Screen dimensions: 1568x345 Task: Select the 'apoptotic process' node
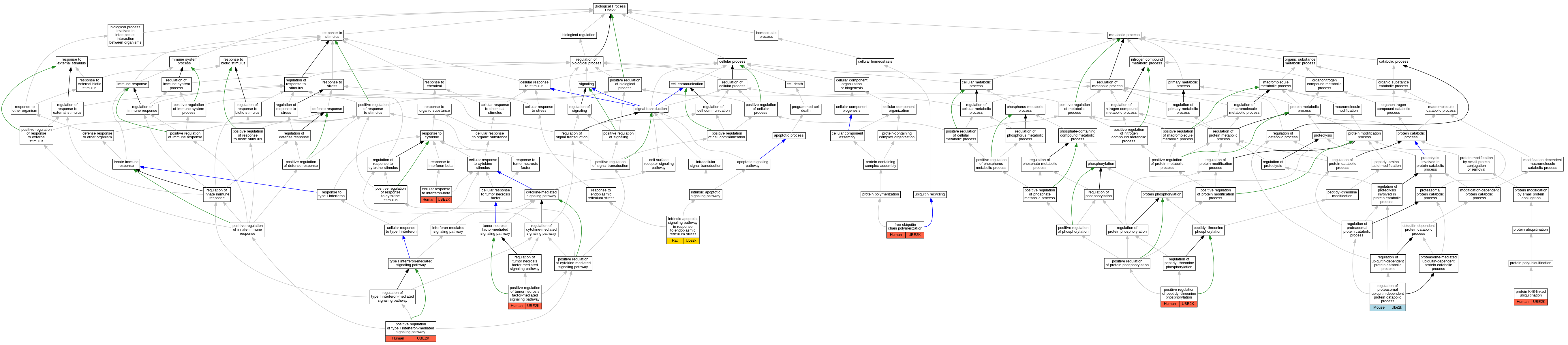789,135
